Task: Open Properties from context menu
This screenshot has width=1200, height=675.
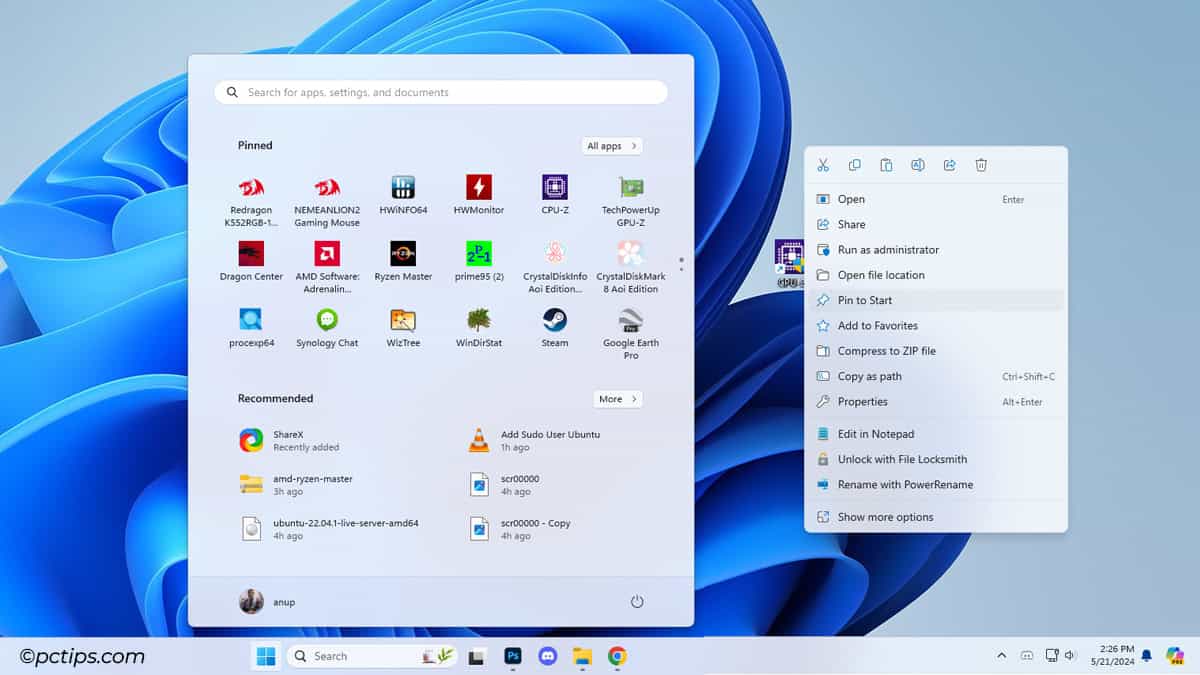Action: [x=936, y=402]
